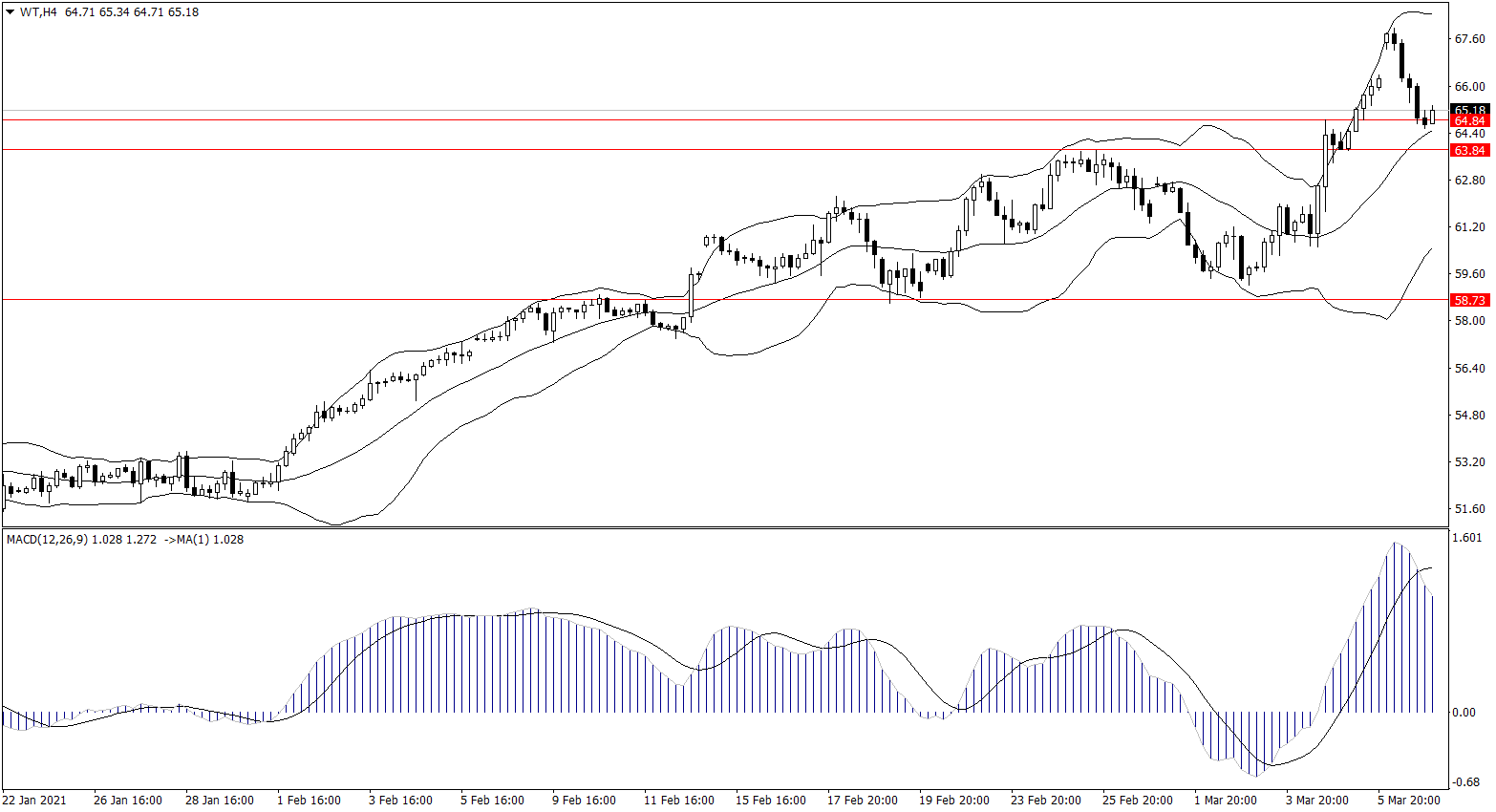Viewport: 1496px width, 812px height.
Task: Select the red 64.84 price tag
Action: coord(1469,121)
